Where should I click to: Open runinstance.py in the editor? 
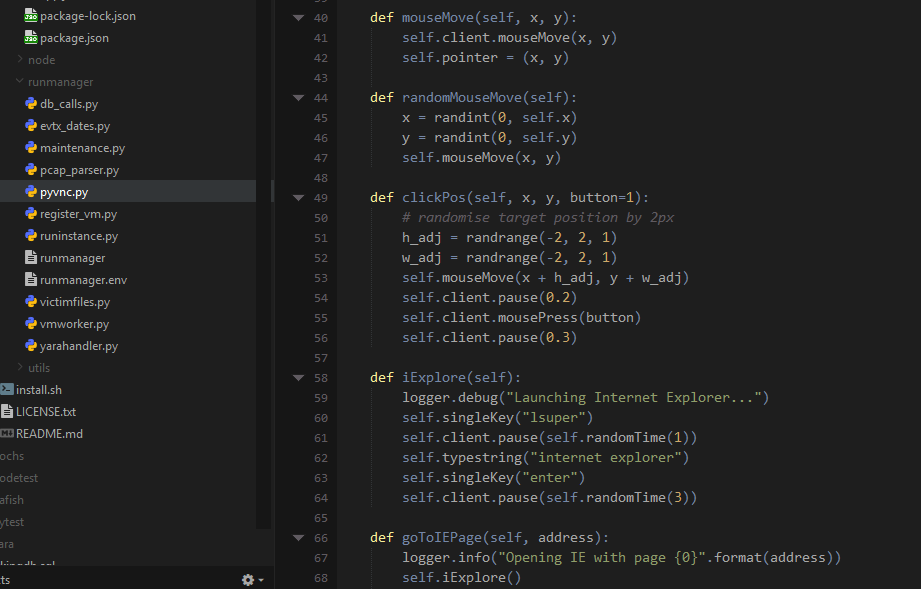79,236
